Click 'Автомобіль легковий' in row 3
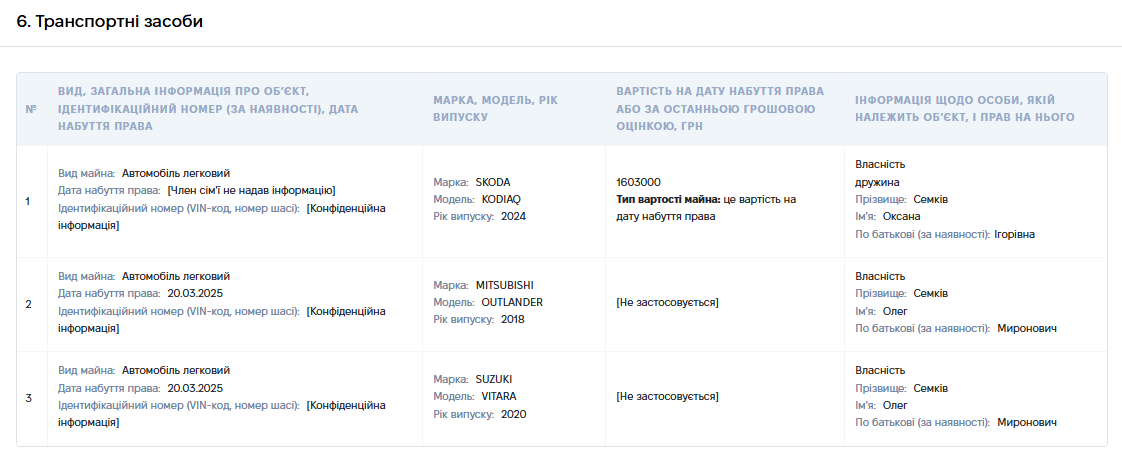This screenshot has height=466, width=1122. (x=176, y=371)
